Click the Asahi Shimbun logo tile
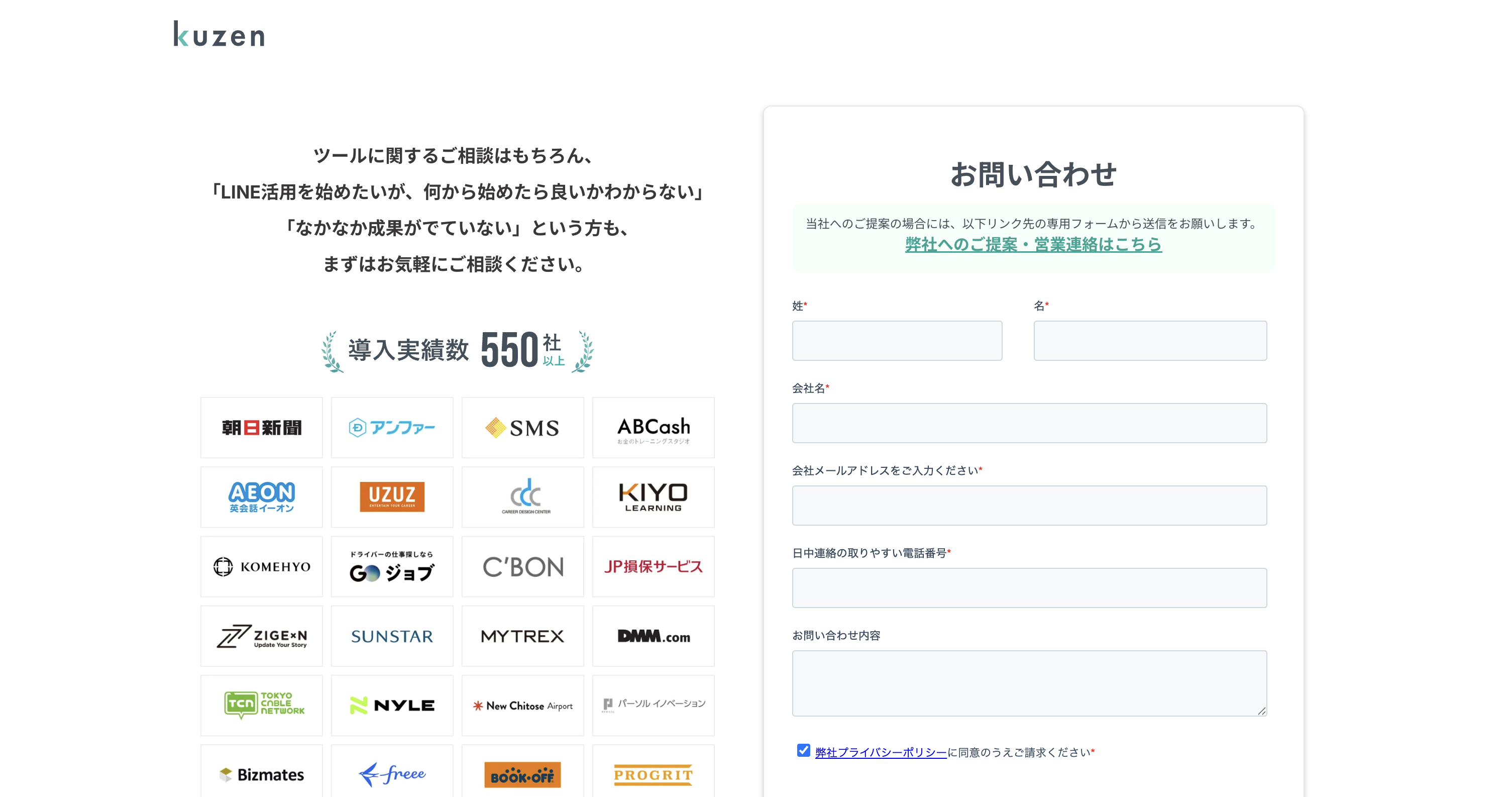1512x797 pixels. 262,428
